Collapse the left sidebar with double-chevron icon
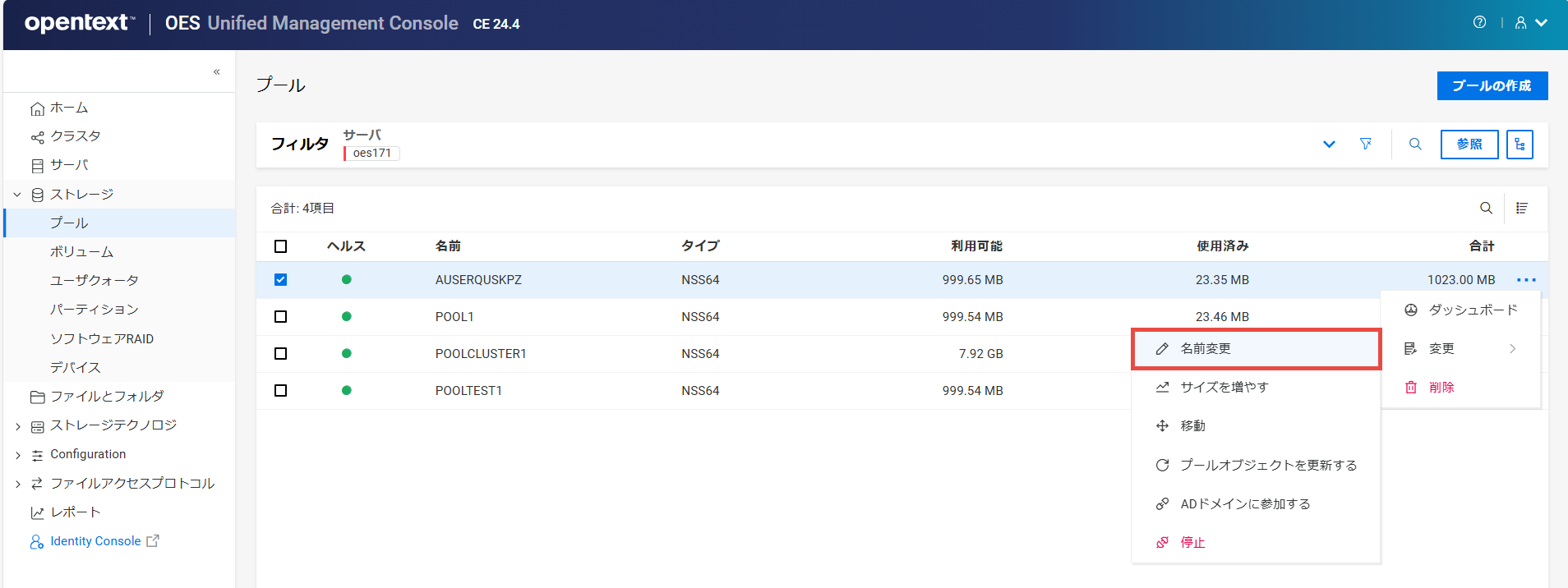 pyautogui.click(x=217, y=72)
